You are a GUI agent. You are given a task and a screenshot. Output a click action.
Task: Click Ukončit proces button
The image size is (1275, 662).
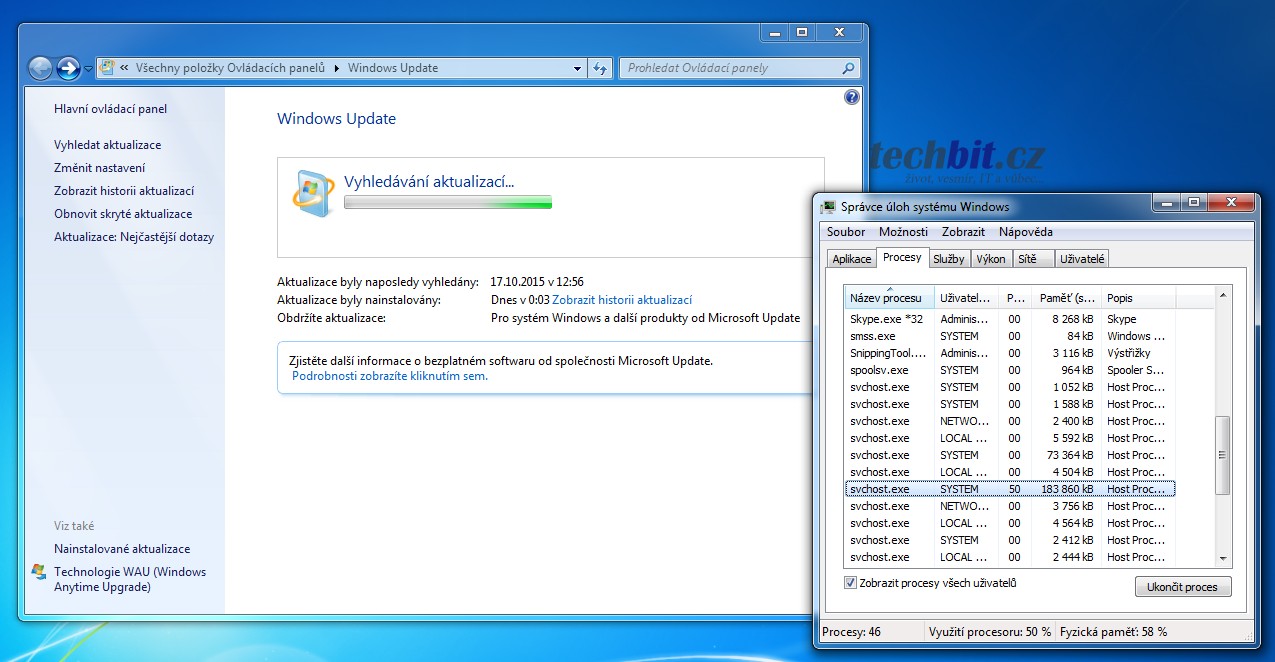click(x=1183, y=587)
